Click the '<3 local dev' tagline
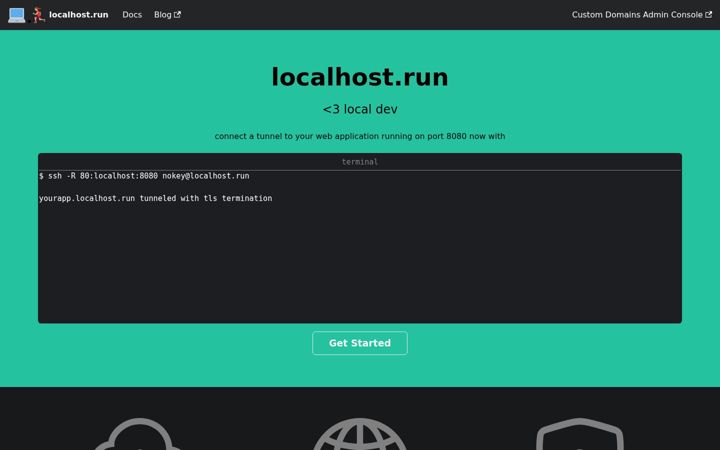720x450 pixels. tap(360, 109)
